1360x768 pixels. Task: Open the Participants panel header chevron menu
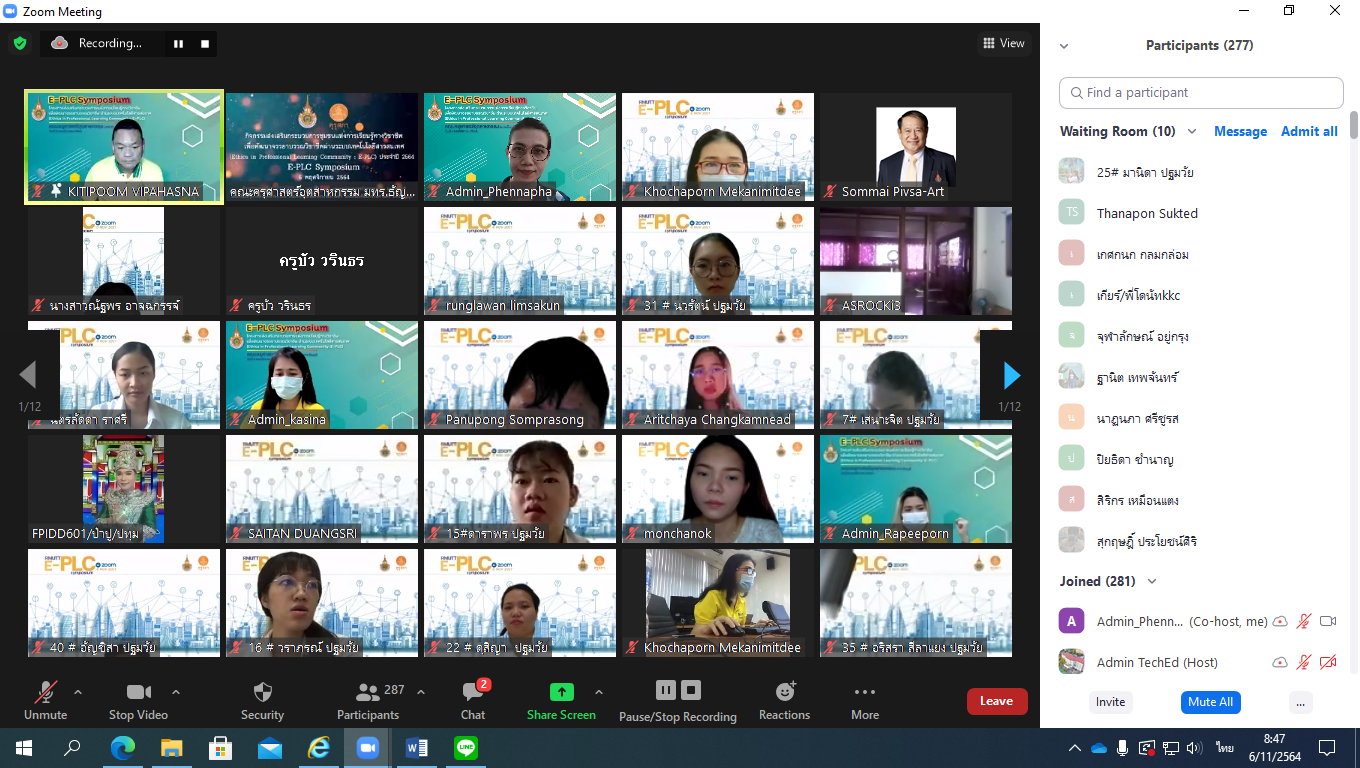tap(1064, 45)
